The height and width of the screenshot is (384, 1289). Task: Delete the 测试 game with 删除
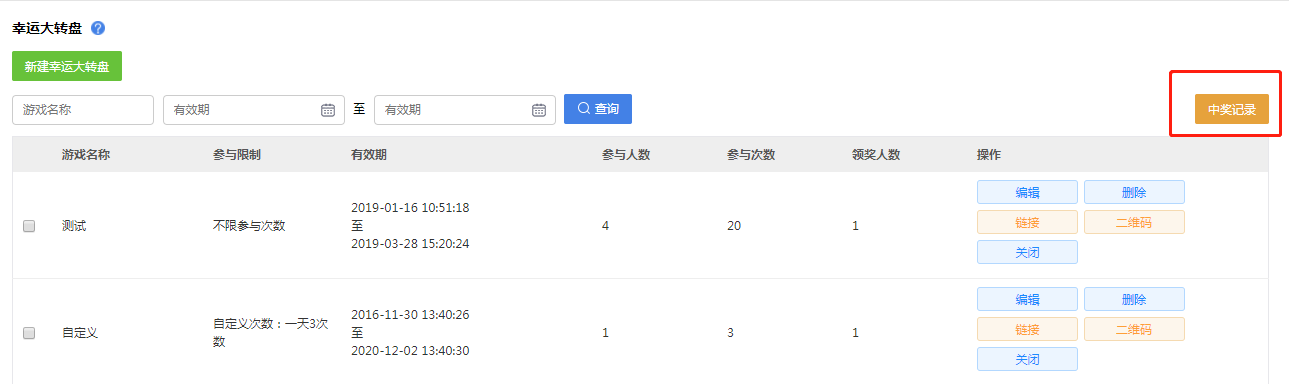[1134, 192]
